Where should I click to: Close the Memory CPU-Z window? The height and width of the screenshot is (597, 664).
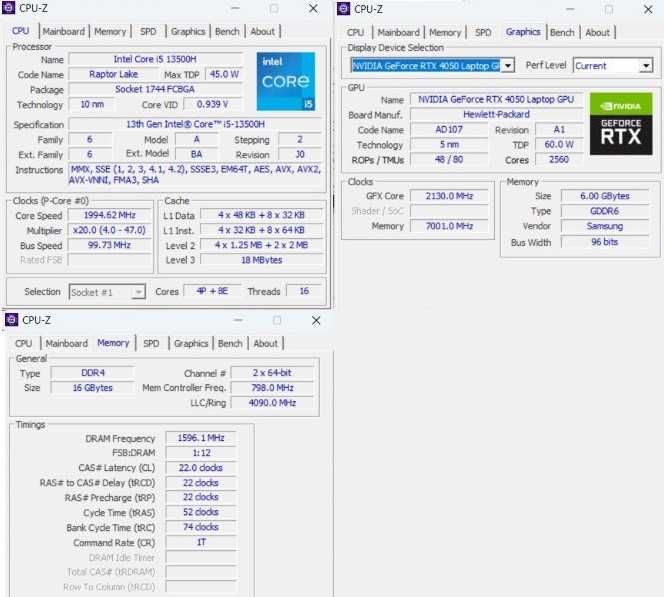pyautogui.click(x=316, y=321)
